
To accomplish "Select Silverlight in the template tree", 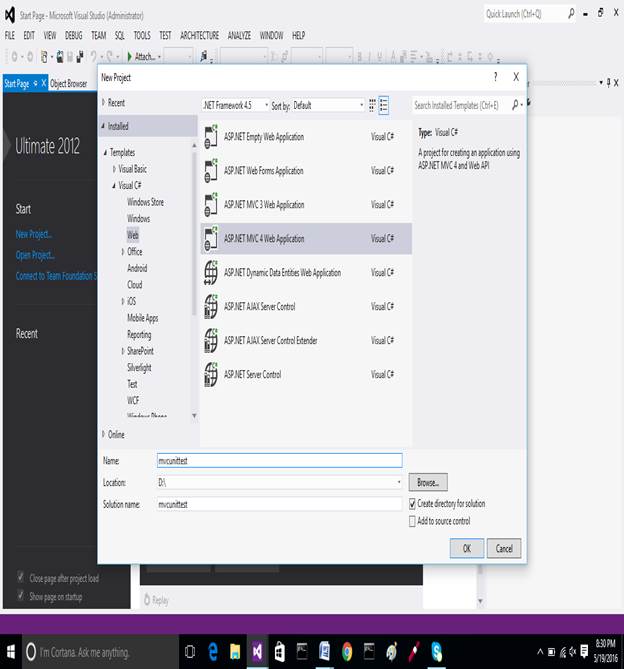I will 139,367.
